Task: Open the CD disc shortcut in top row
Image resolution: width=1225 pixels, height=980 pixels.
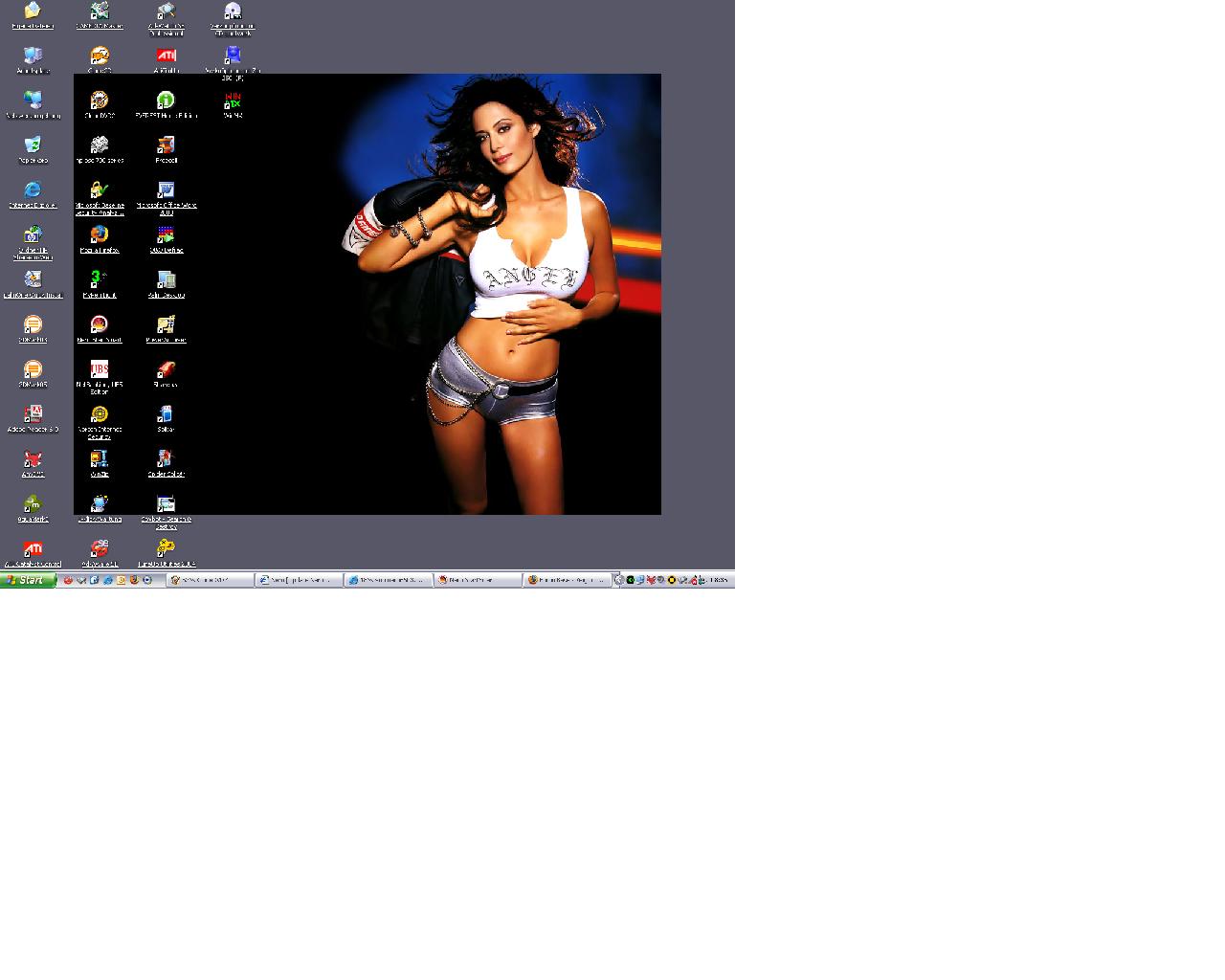Action: (233, 11)
